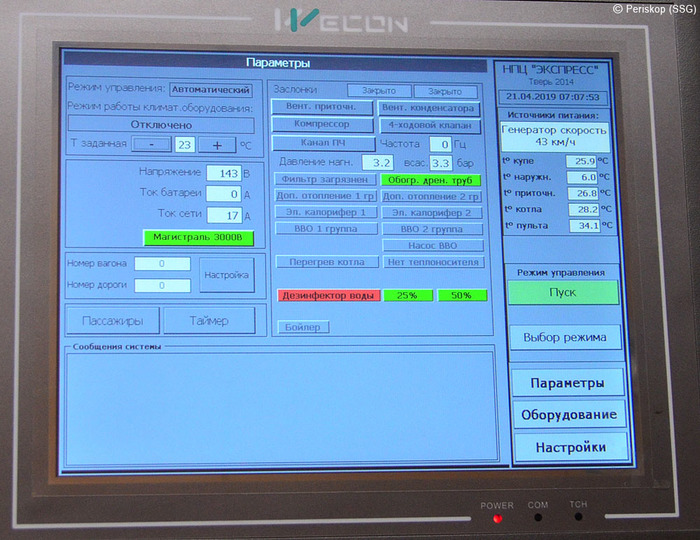Open Выбор режима mode selection
700x540 pixels.
565,337
